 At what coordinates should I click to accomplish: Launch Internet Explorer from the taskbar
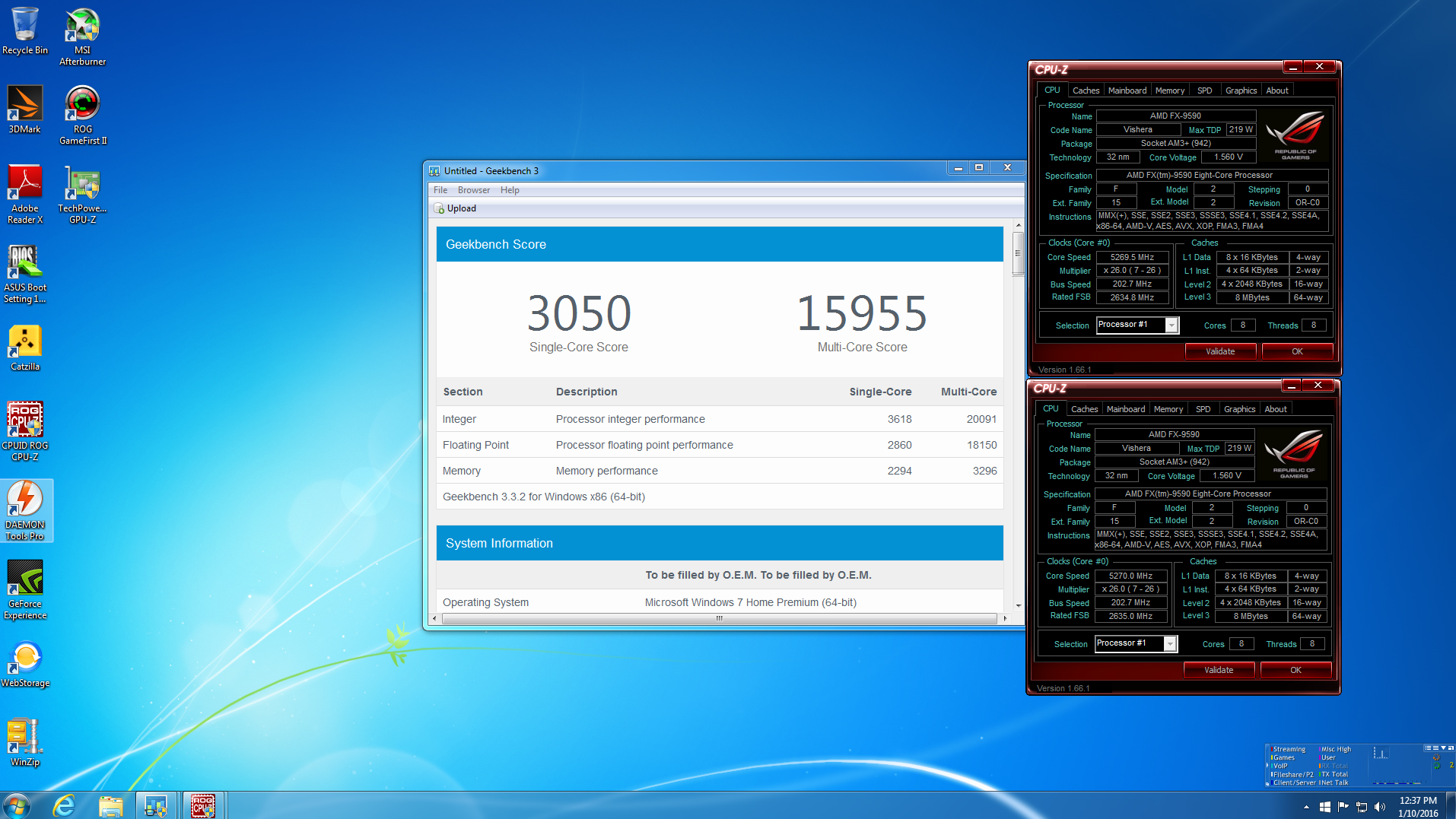pos(64,805)
